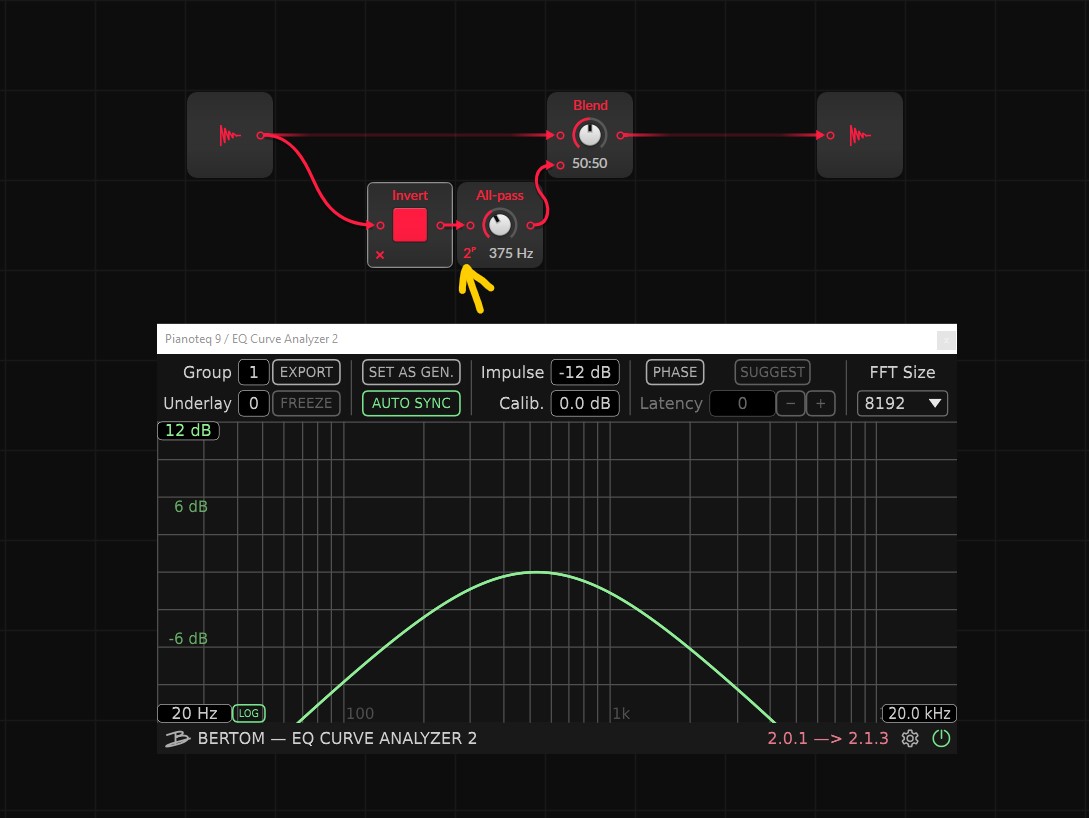Screen dimensions: 1089x818
Task: Click SET AS GEN. button
Action: [x=411, y=372]
